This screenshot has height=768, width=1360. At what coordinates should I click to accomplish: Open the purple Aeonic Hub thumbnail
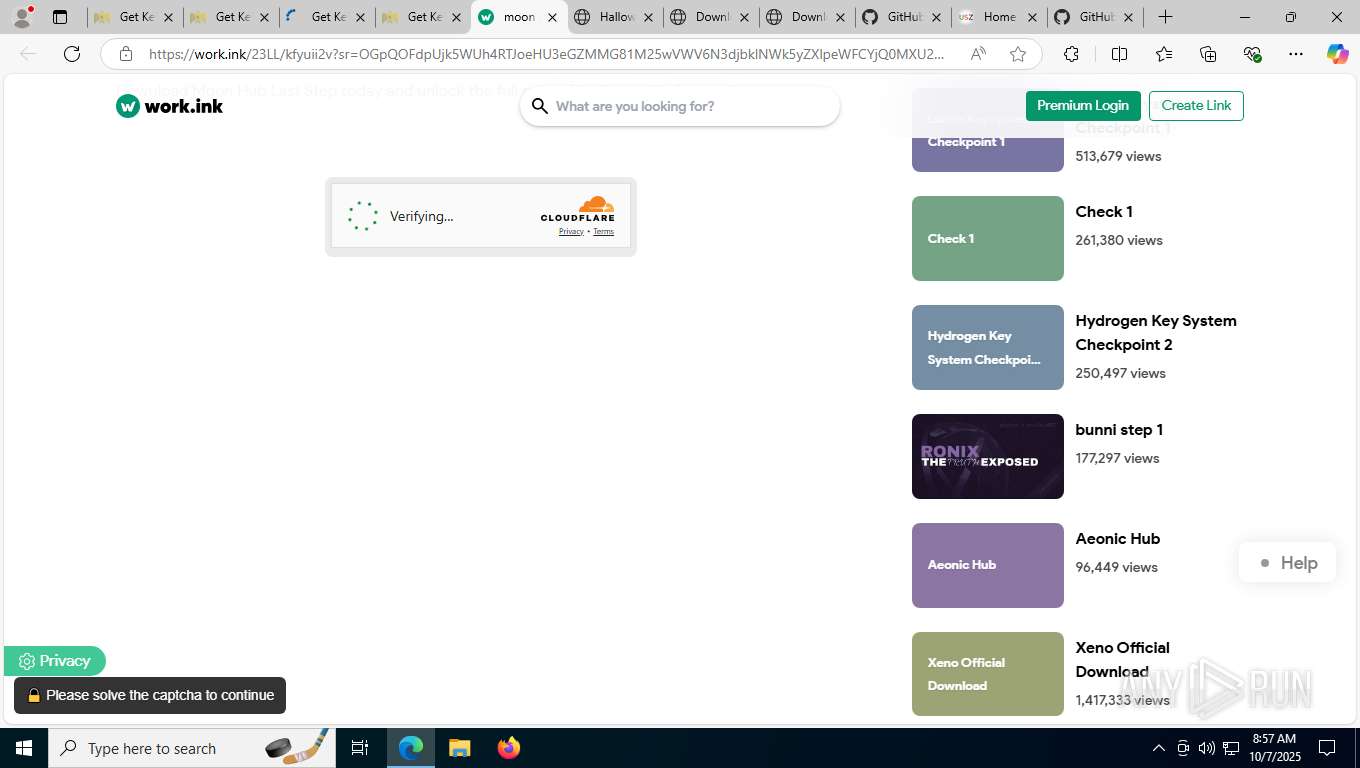(x=988, y=565)
